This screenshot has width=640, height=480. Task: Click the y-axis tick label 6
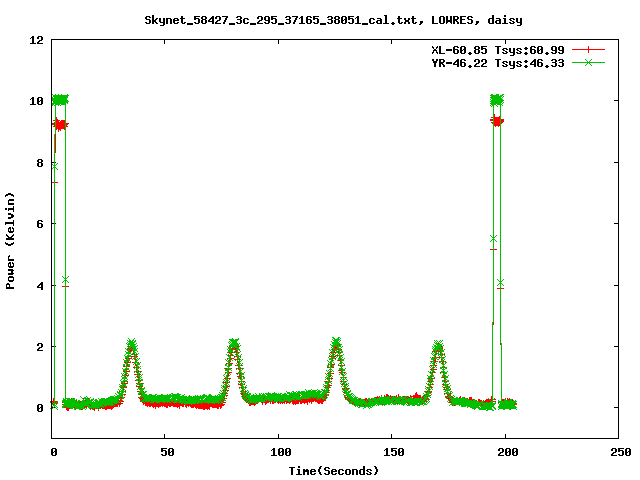point(40,224)
